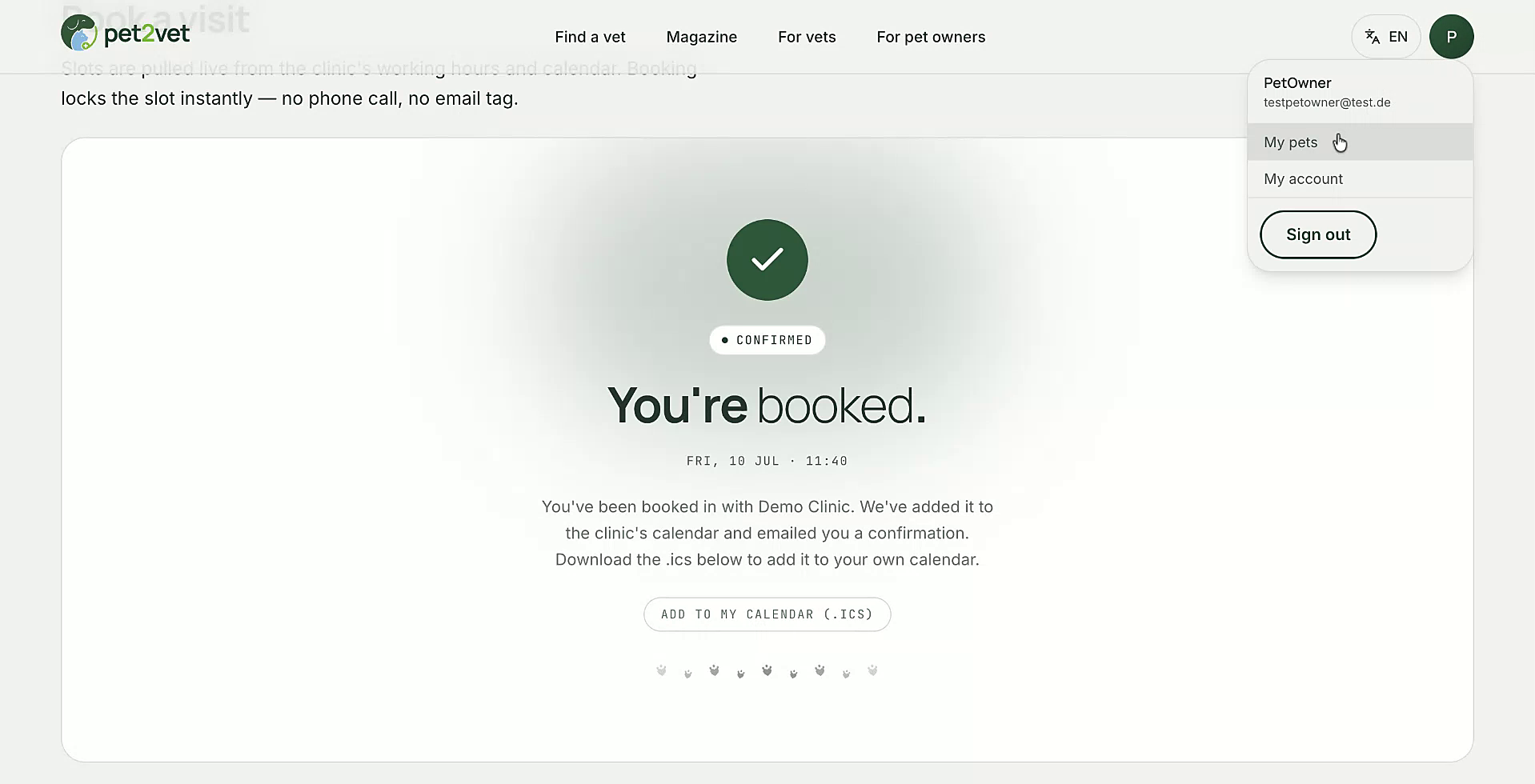Click the leftmost paw print in trail
The height and width of the screenshot is (784, 1535).
[661, 670]
